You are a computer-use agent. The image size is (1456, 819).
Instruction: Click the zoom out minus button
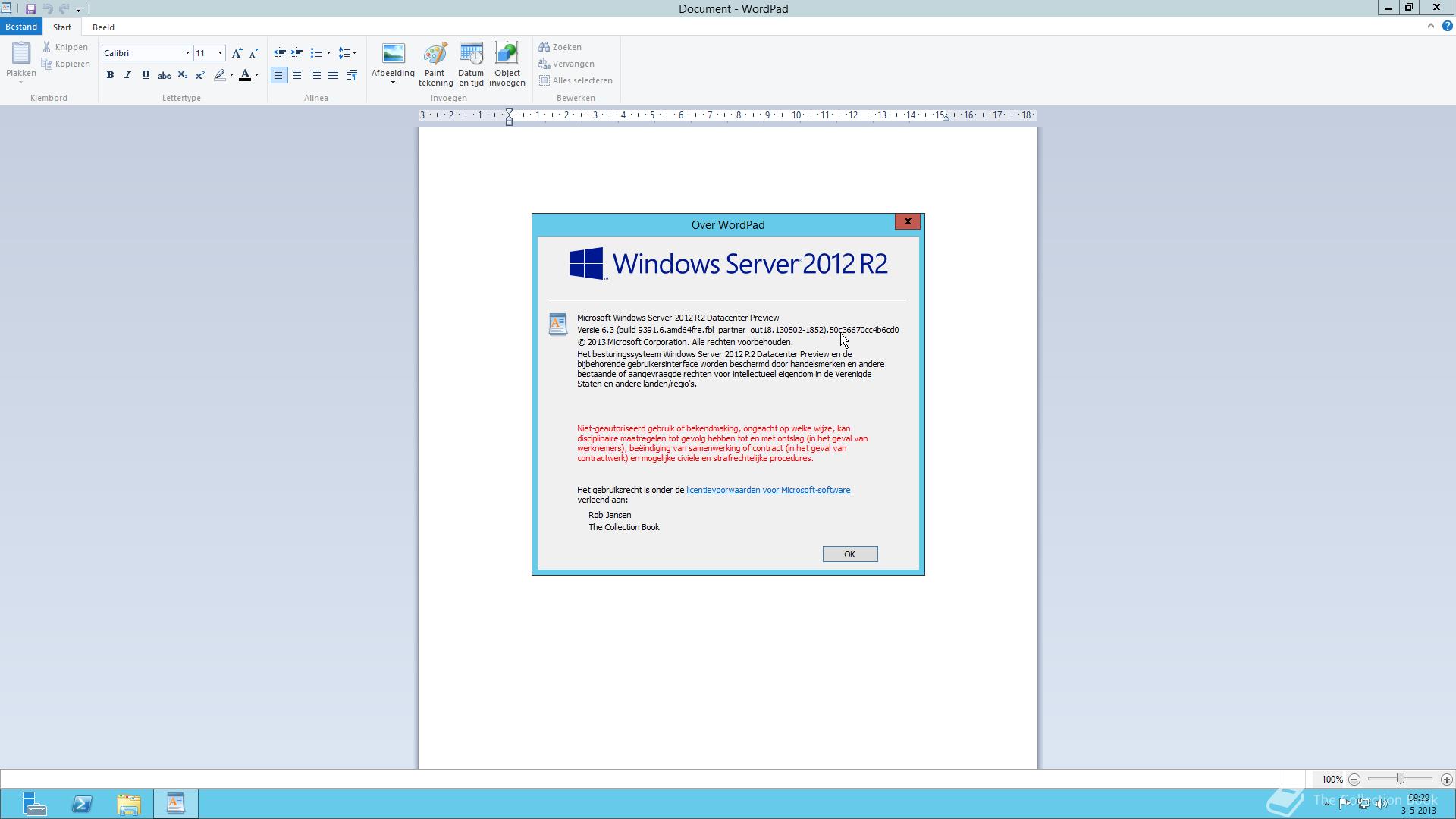(1354, 780)
